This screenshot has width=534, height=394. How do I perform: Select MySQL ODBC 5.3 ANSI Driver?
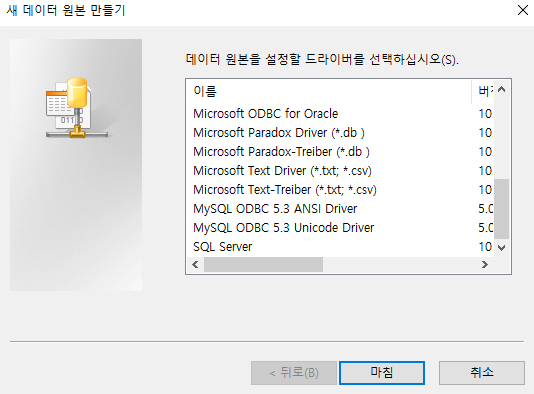click(275, 209)
